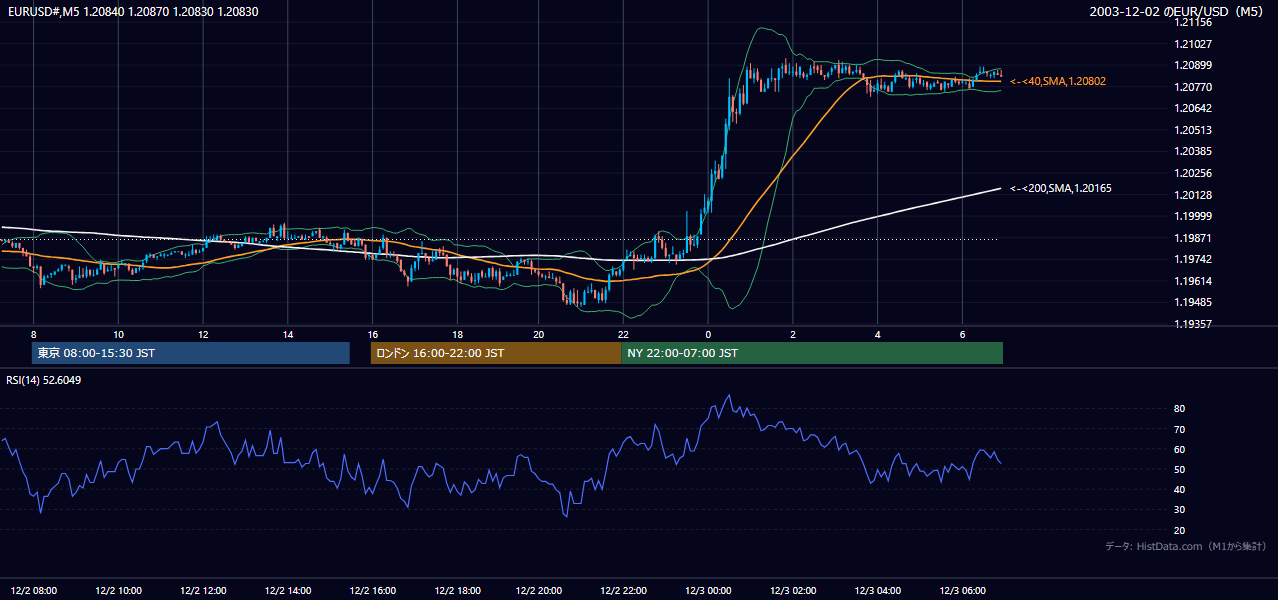Click the RSI(14) 52.6049 indicator label

click(x=44, y=380)
